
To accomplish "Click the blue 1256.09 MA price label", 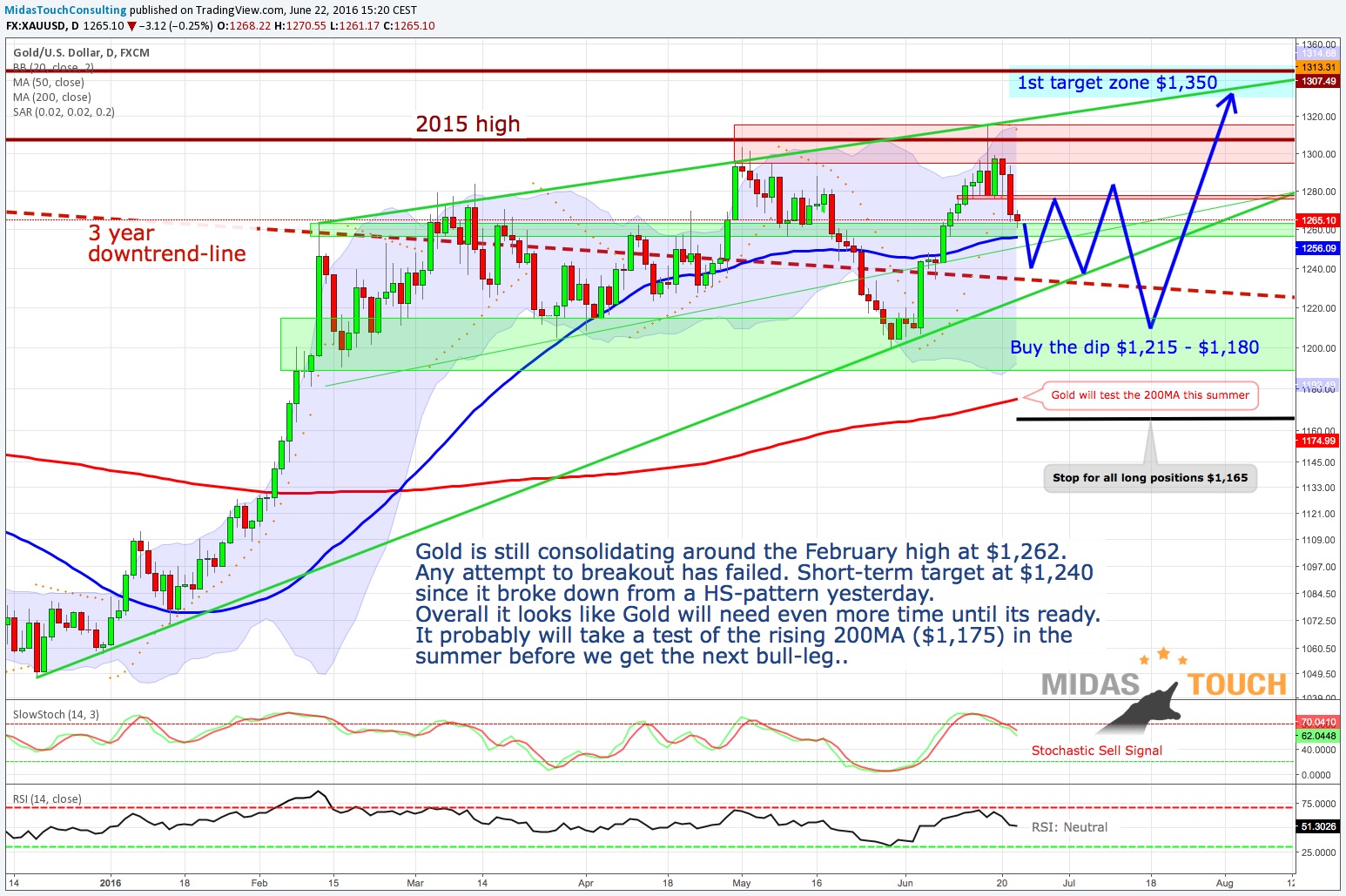I will pyautogui.click(x=1318, y=248).
